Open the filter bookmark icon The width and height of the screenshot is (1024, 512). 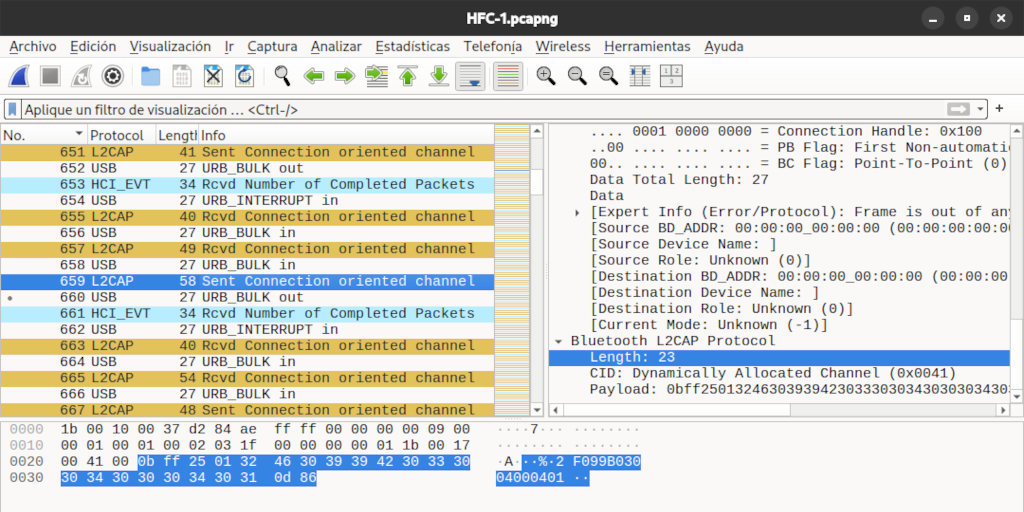[12, 110]
